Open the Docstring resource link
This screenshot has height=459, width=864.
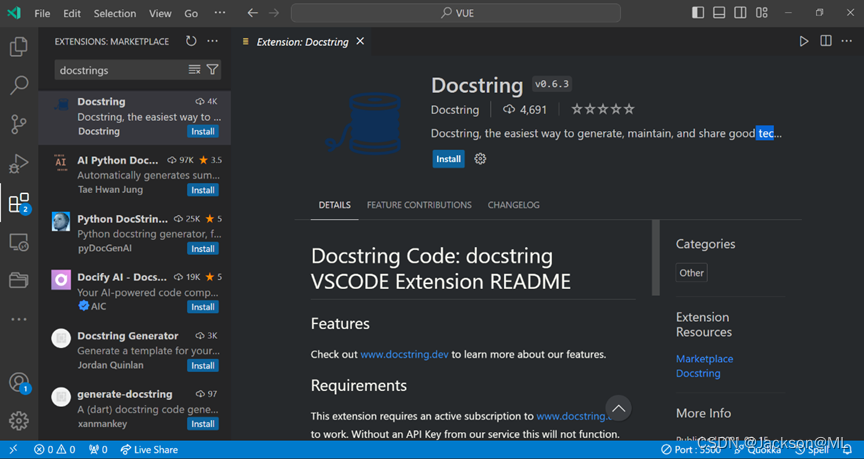(x=698, y=374)
